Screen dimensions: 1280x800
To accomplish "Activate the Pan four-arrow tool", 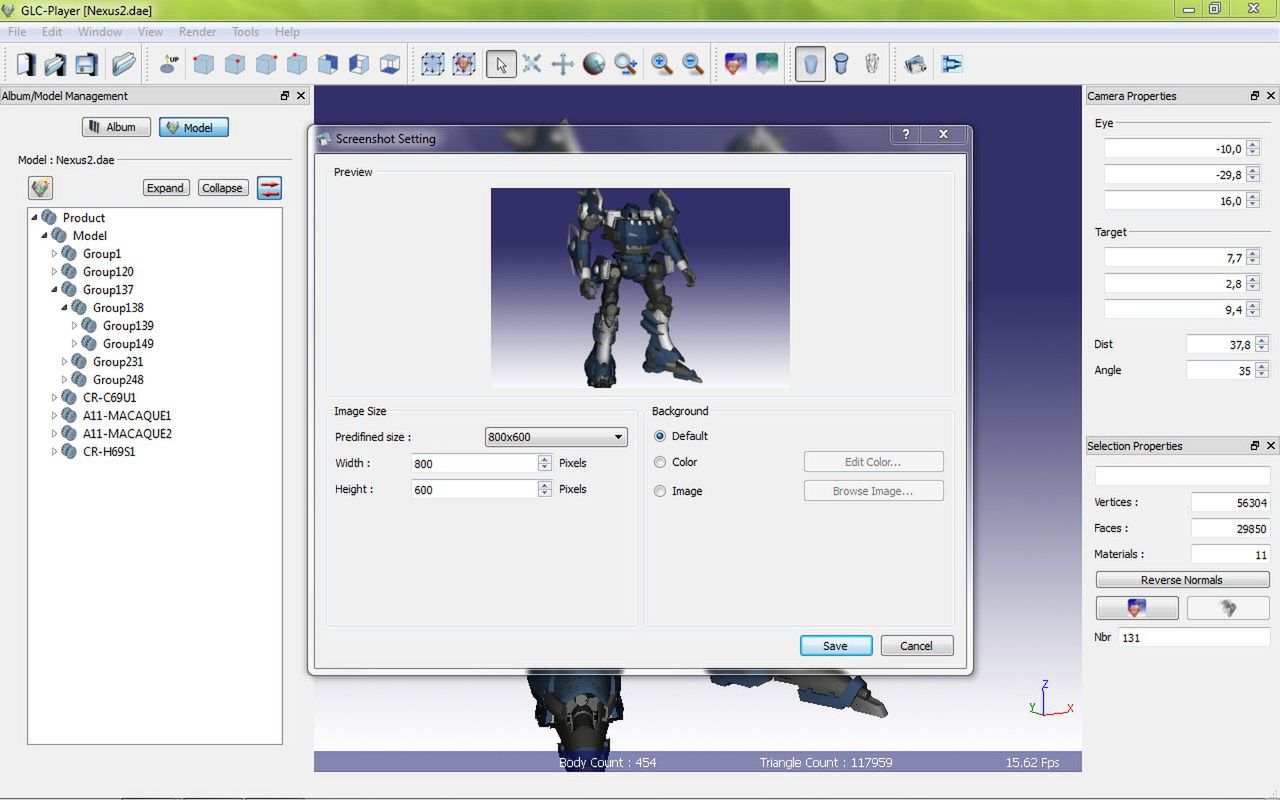I will coord(563,65).
